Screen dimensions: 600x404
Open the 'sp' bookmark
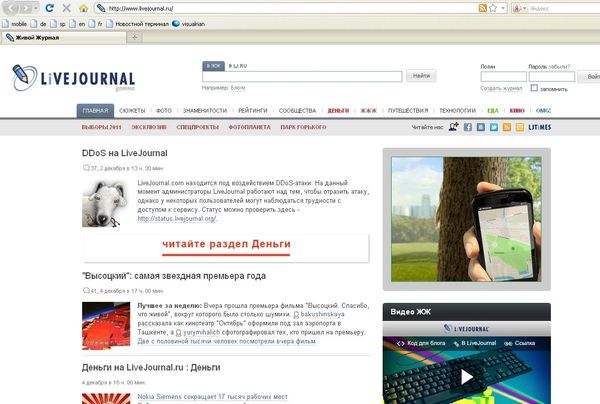click(x=58, y=24)
